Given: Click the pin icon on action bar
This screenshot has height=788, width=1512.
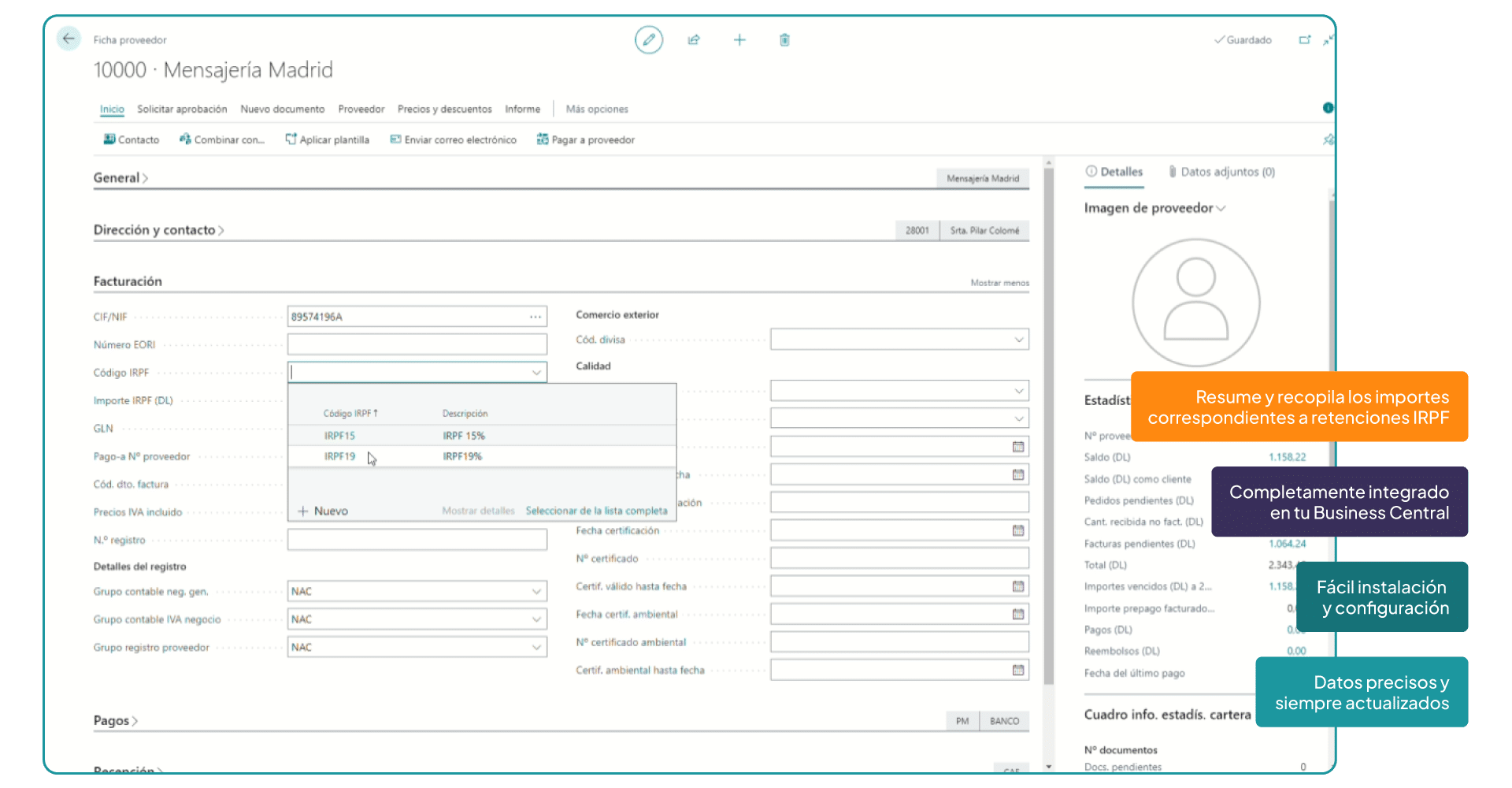Looking at the screenshot, I should 1328,139.
